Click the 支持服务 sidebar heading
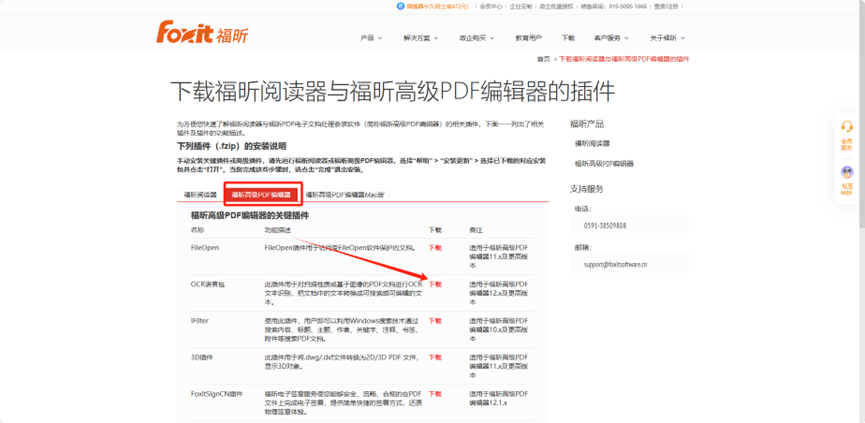Screen dimensions: 865x423 click(586, 189)
